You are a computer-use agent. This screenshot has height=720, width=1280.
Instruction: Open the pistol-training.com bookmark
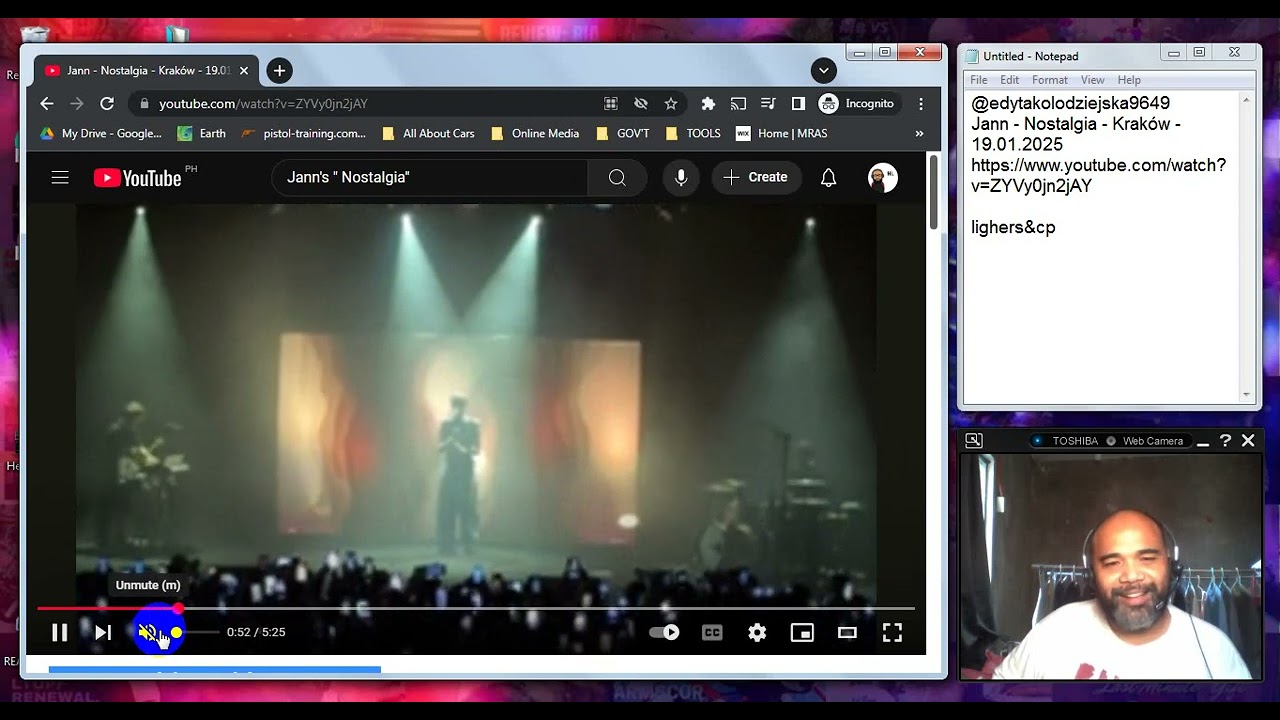tap(304, 133)
